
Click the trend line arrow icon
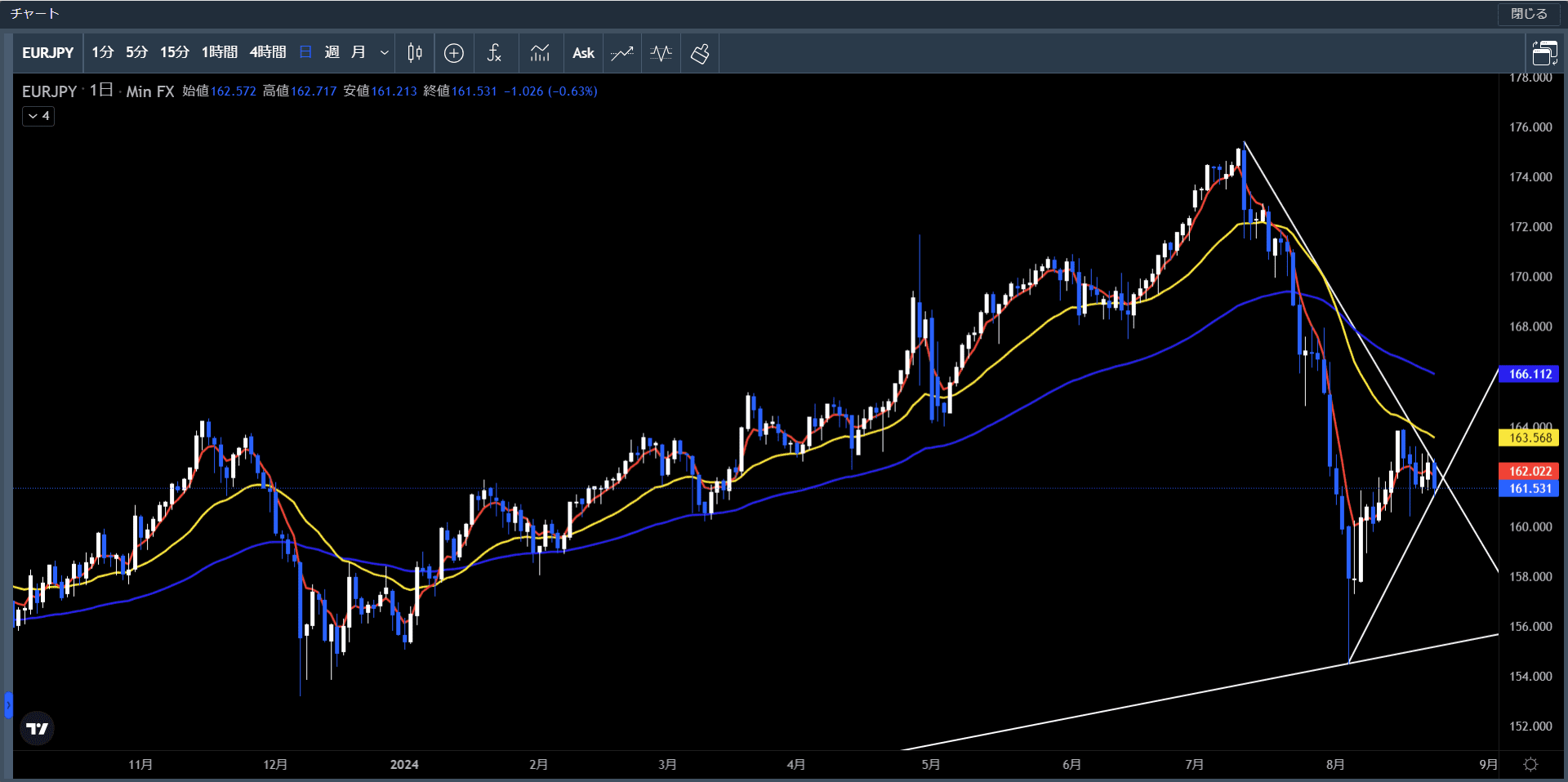point(622,53)
